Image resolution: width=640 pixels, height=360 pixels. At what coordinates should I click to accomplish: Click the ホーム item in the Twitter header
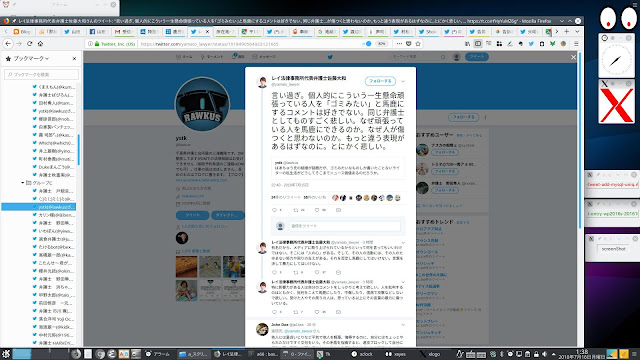point(184,57)
